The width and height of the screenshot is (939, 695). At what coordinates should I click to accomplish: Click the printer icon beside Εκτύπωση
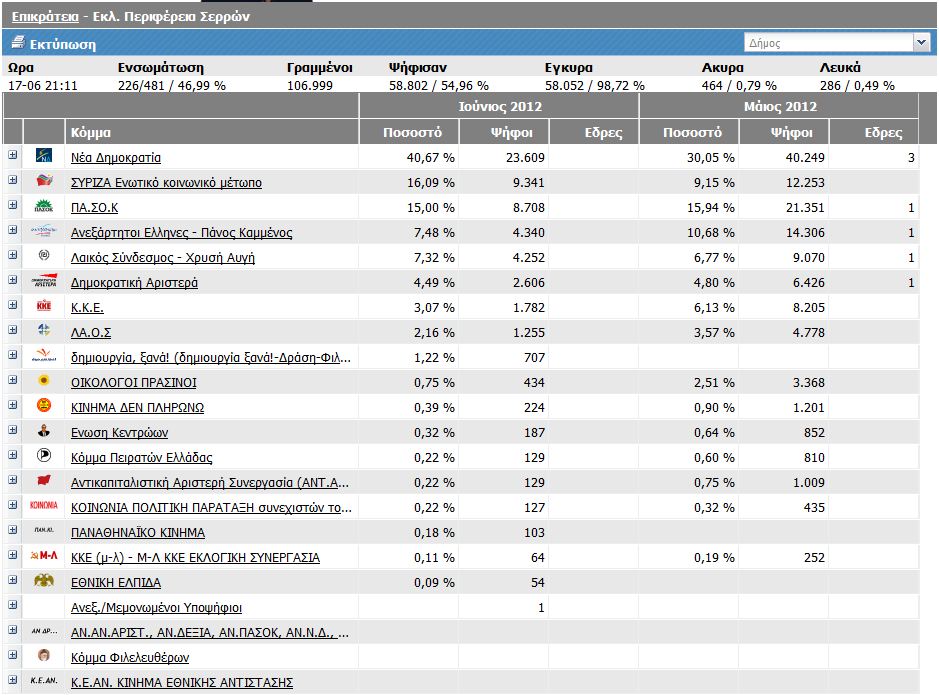pos(17,43)
